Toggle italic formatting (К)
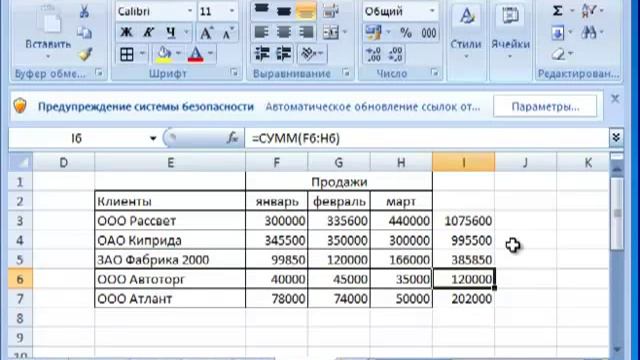Screen dimensions: 640x360 pos(149,32)
